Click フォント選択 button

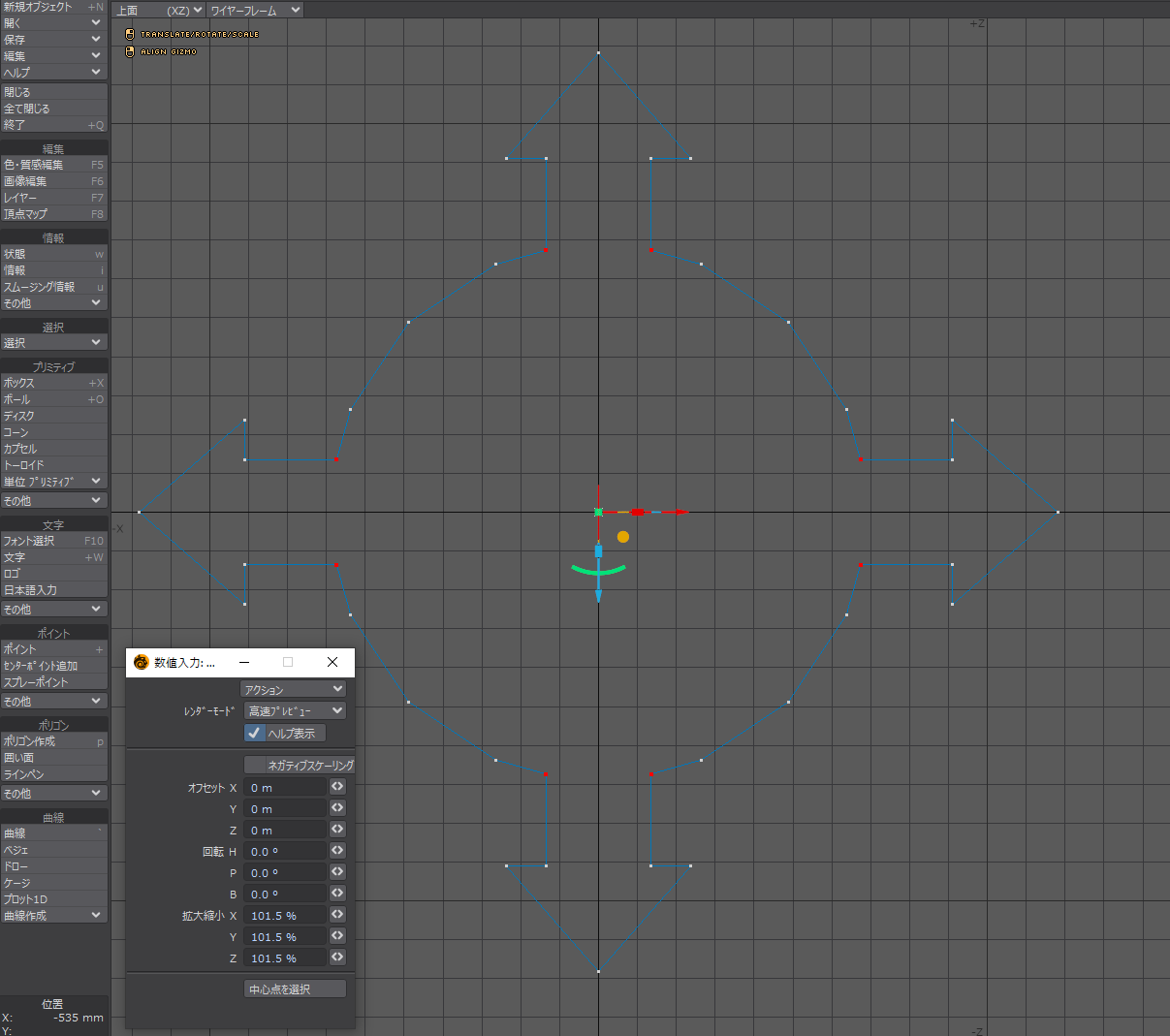click(x=53, y=541)
